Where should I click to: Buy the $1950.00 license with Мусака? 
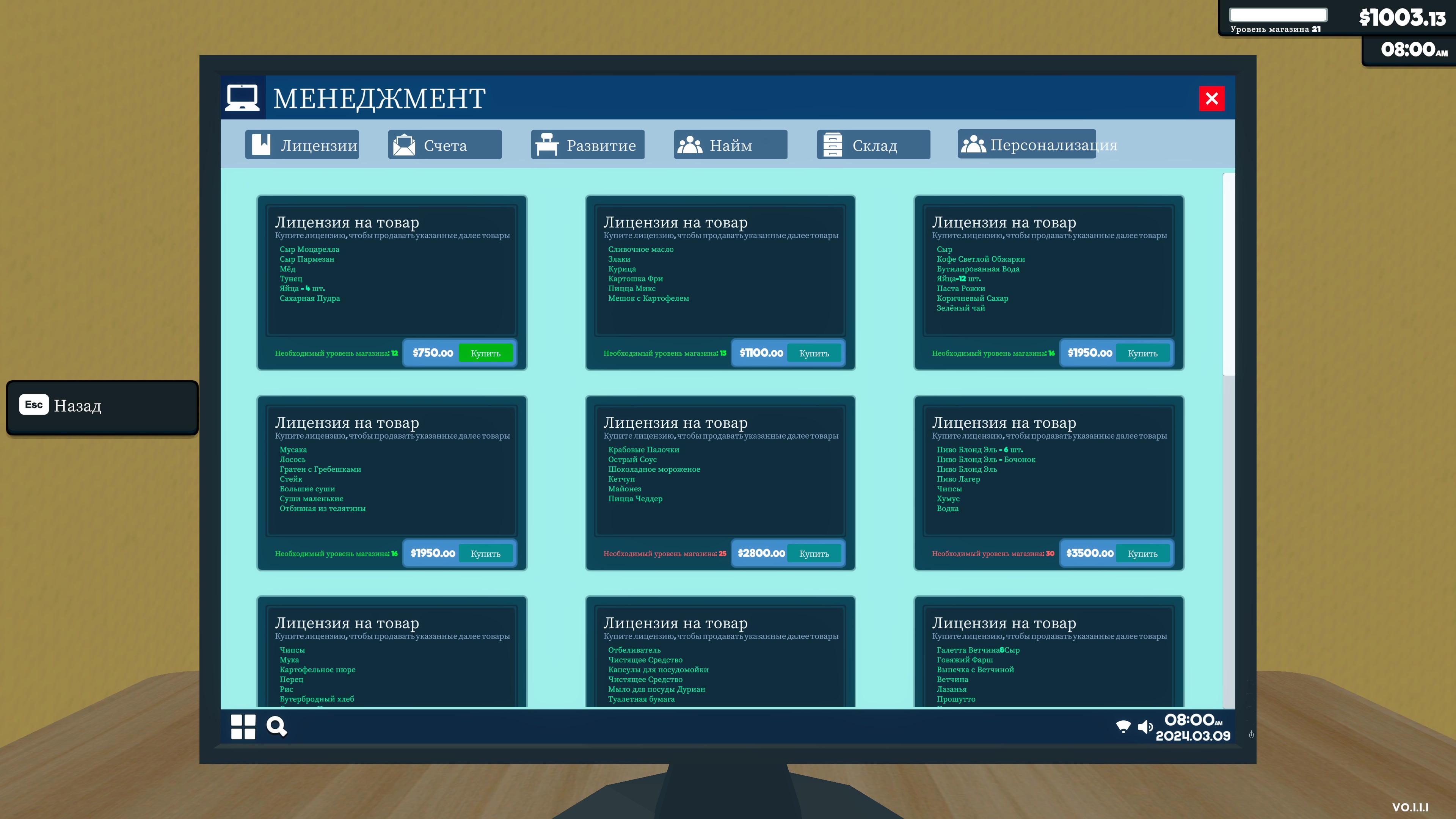(485, 554)
